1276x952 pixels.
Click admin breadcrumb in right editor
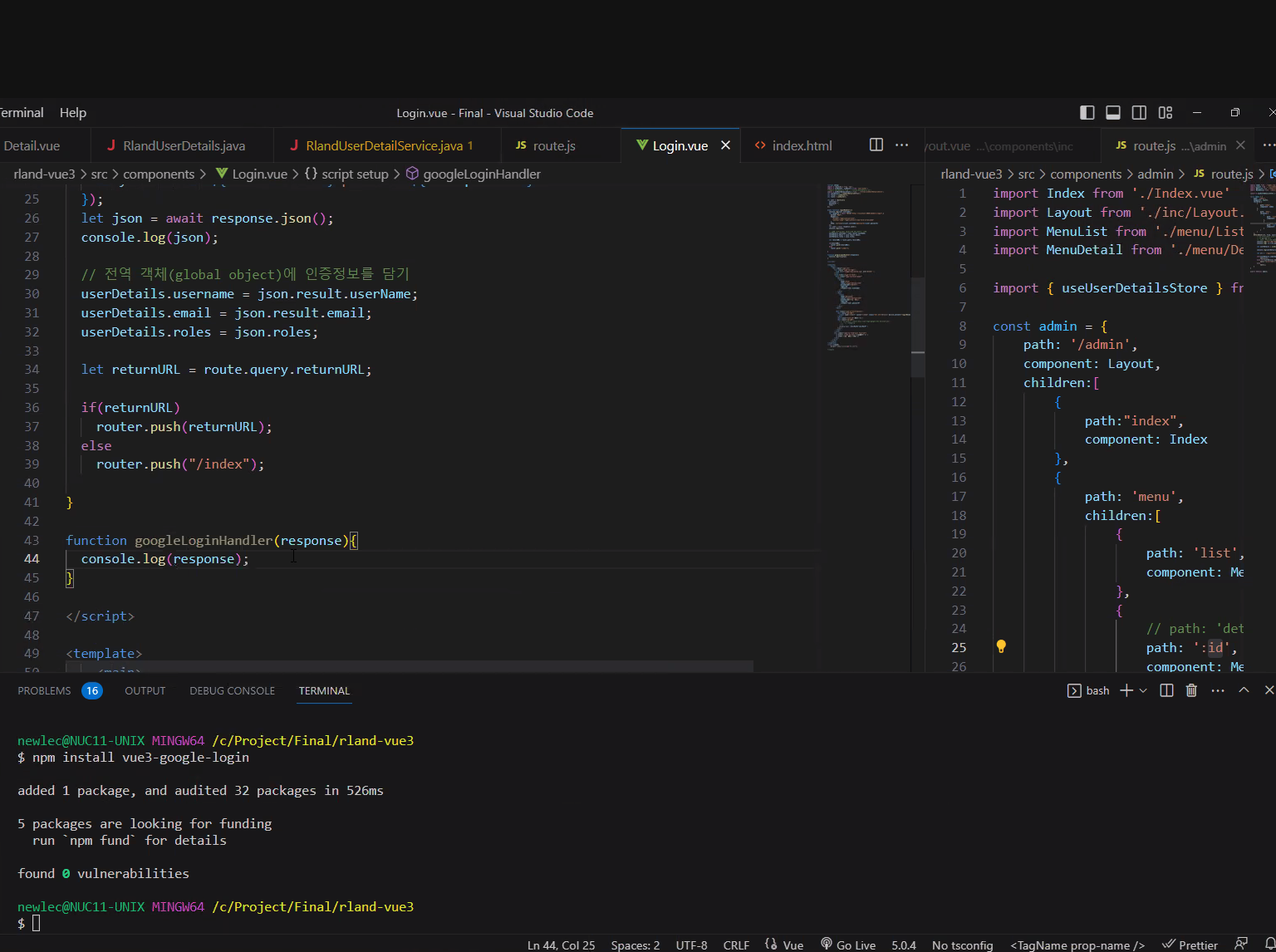(1155, 174)
